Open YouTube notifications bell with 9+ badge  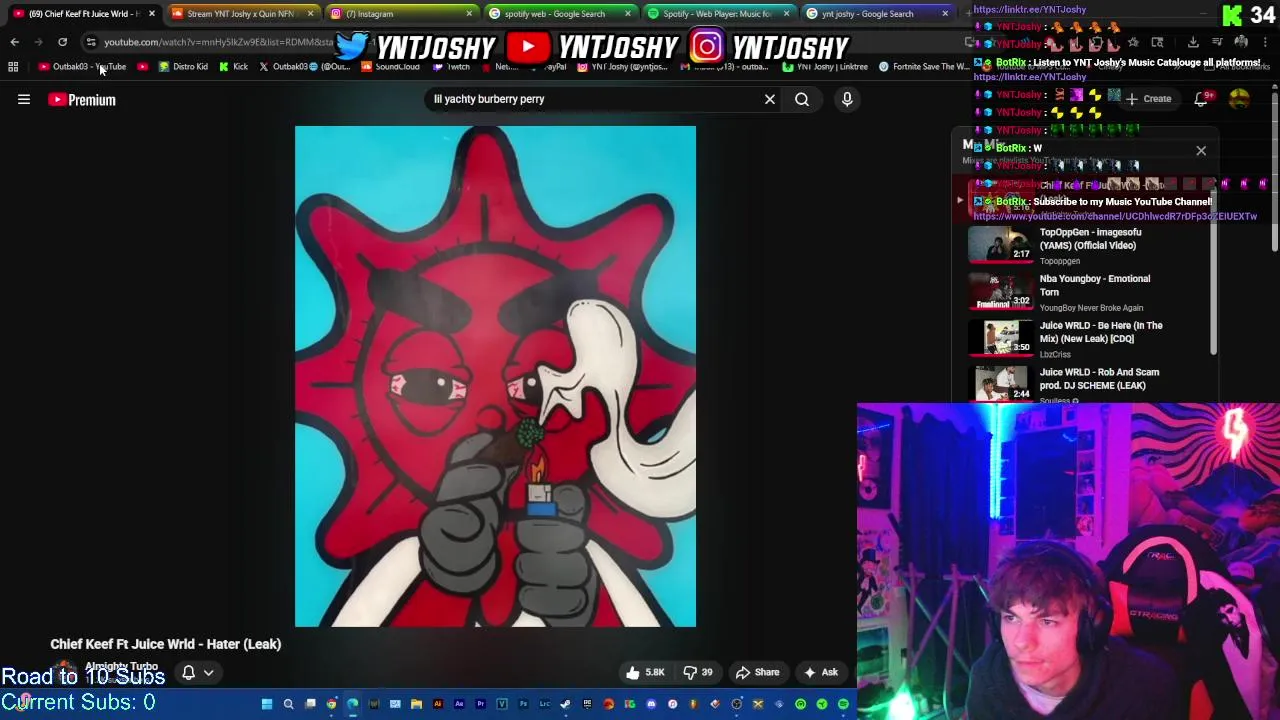click(x=1202, y=98)
